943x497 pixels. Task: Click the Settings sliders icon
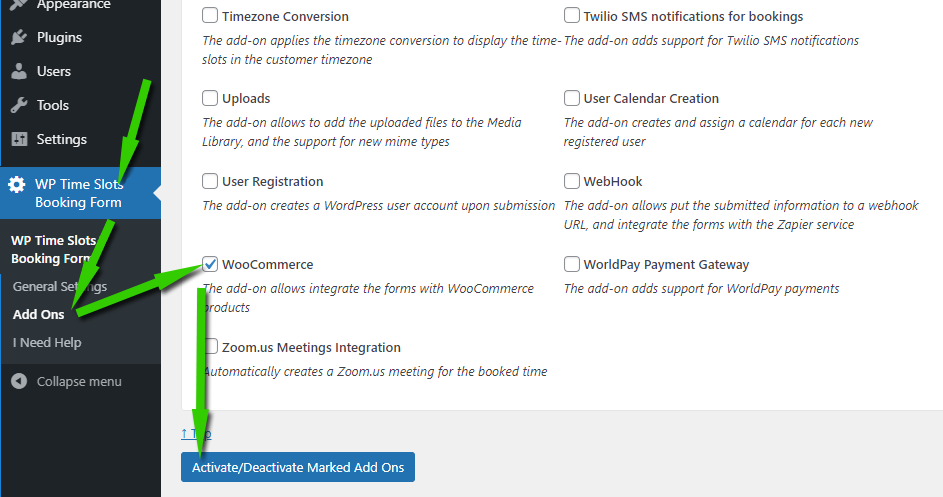[18, 140]
